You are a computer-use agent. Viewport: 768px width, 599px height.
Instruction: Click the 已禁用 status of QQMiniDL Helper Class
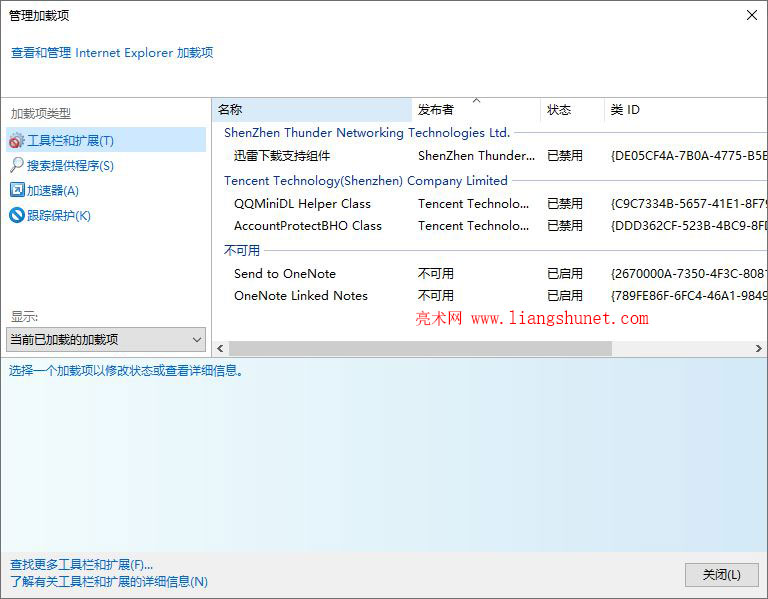(x=565, y=204)
